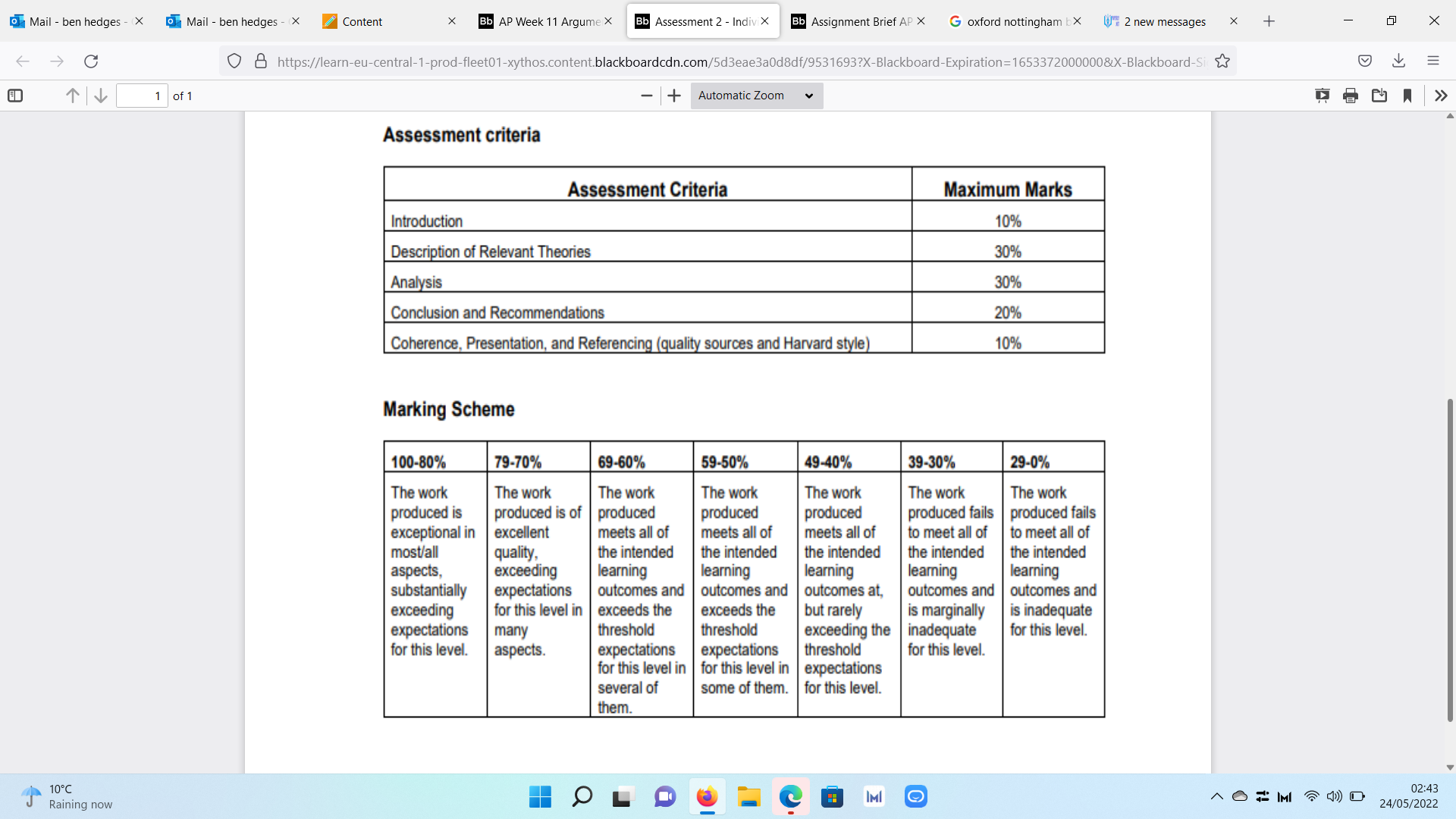Go to previous PDF page arrow
This screenshot has width=1456, height=819.
[x=72, y=96]
